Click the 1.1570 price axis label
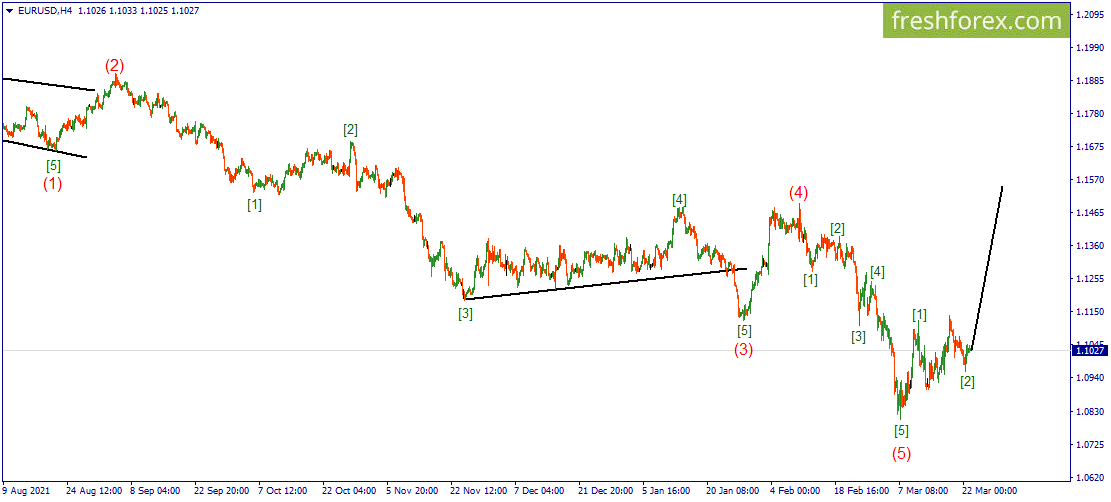Viewport: 1111px width, 502px height. (1090, 179)
